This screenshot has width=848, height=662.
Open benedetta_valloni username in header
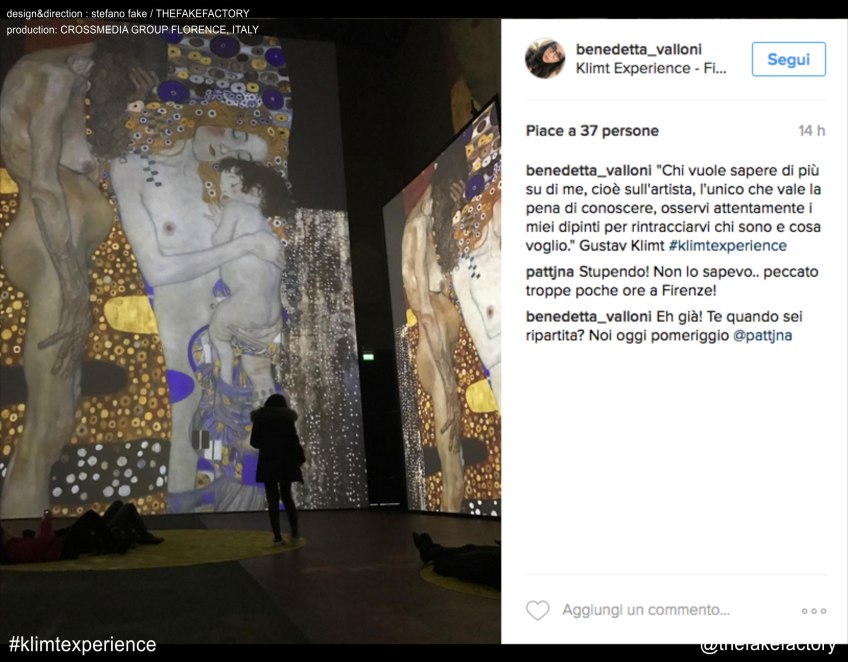(x=639, y=49)
